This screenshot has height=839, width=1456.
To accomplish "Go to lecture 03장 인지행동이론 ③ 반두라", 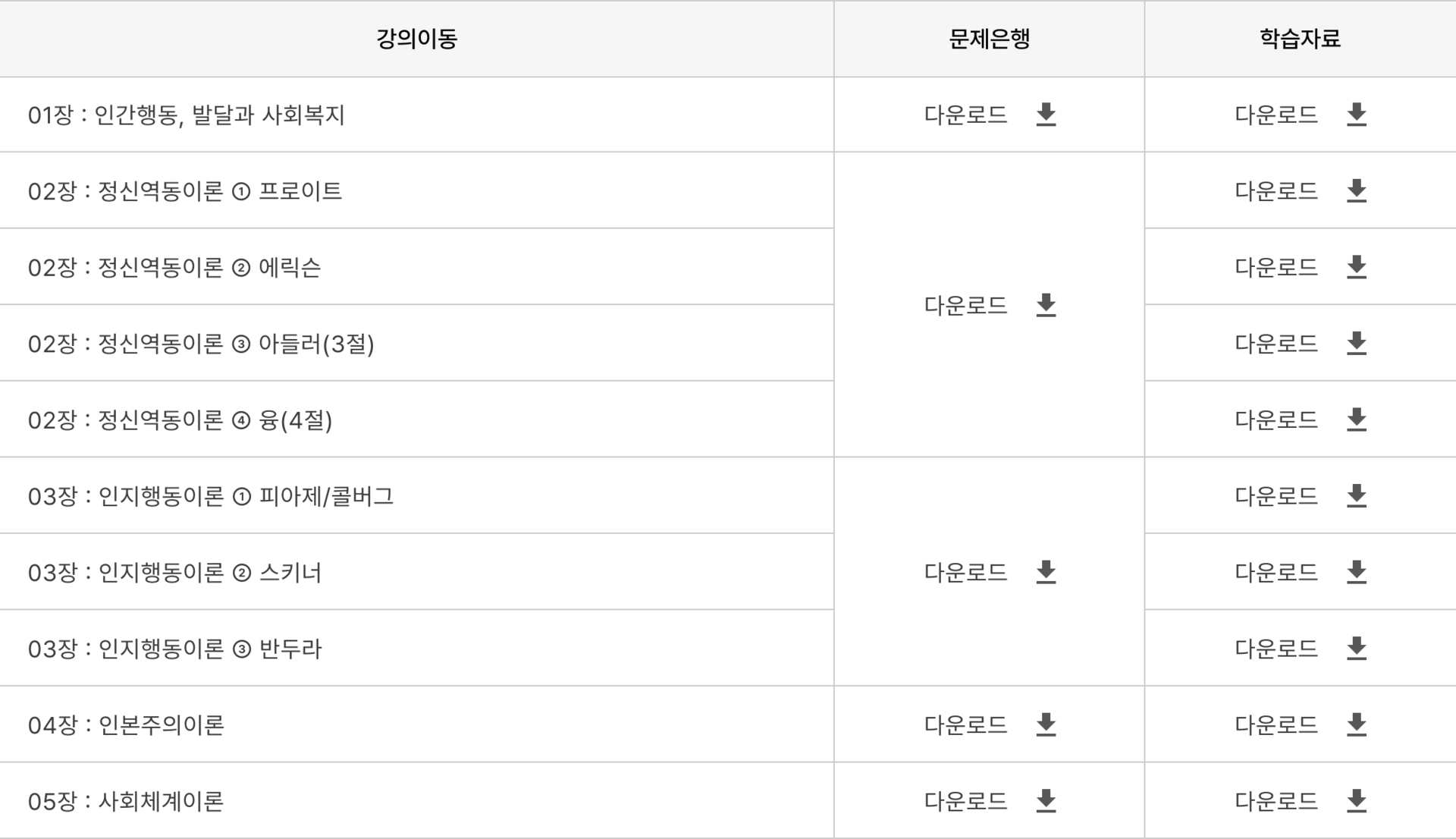I will pos(175,649).
